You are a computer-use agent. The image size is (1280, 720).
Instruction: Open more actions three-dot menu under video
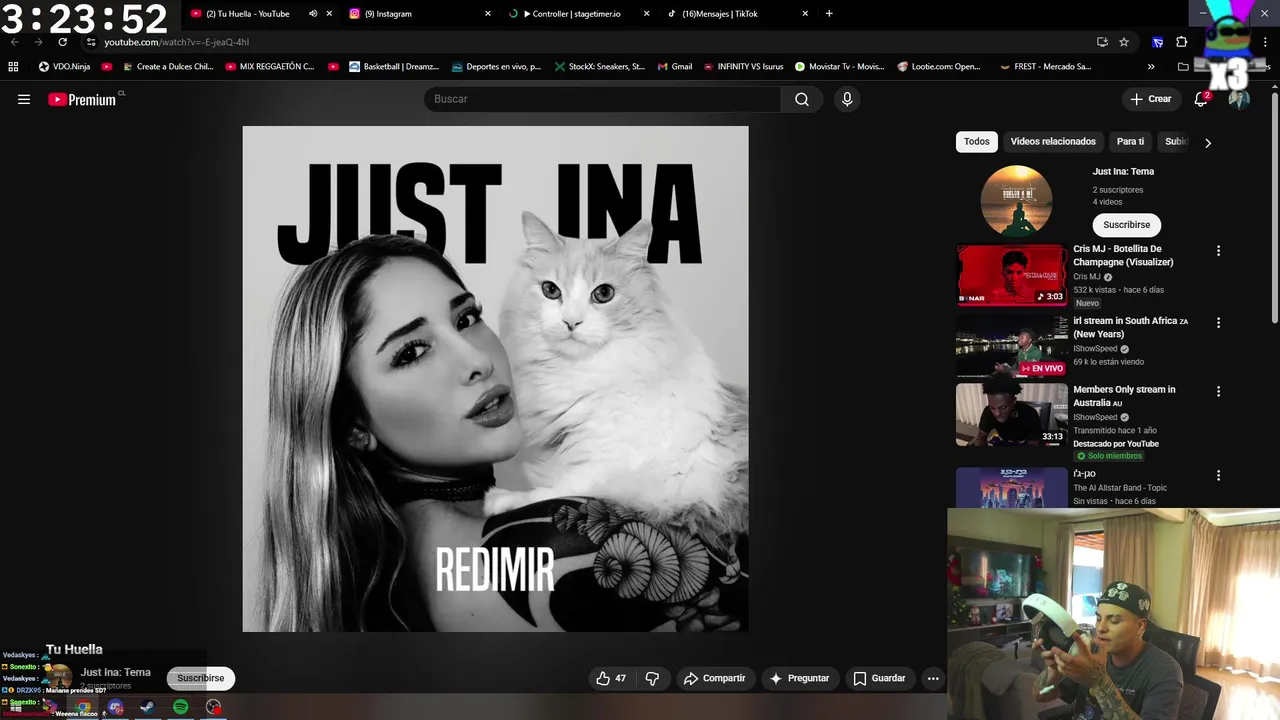click(933, 678)
